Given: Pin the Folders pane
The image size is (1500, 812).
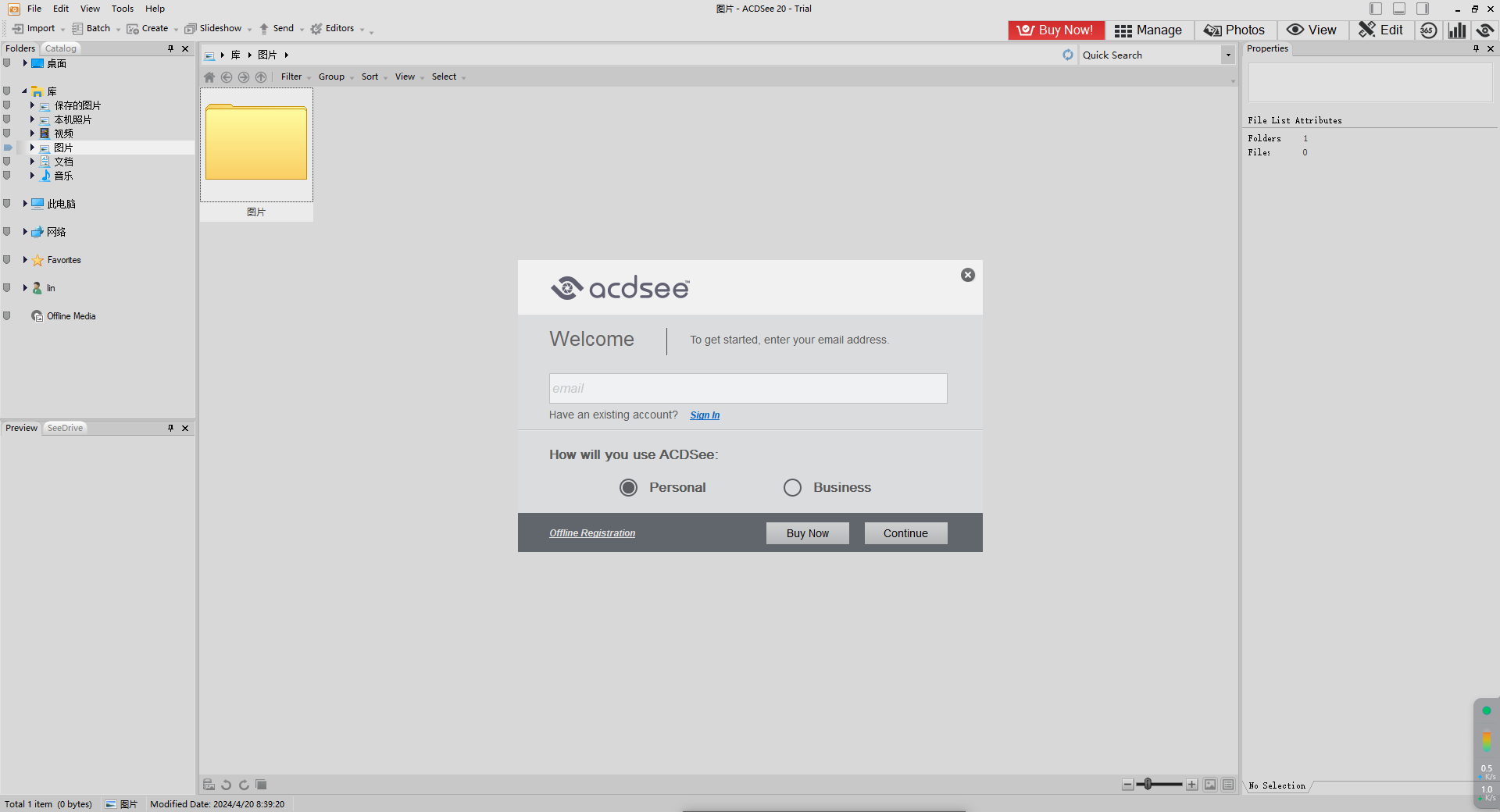Looking at the screenshot, I should pyautogui.click(x=170, y=48).
